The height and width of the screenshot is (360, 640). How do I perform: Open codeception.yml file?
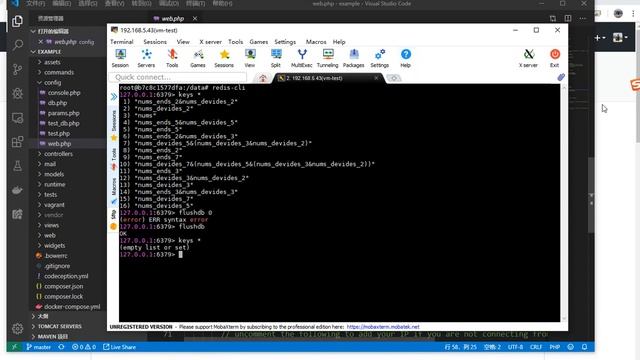coord(66,276)
